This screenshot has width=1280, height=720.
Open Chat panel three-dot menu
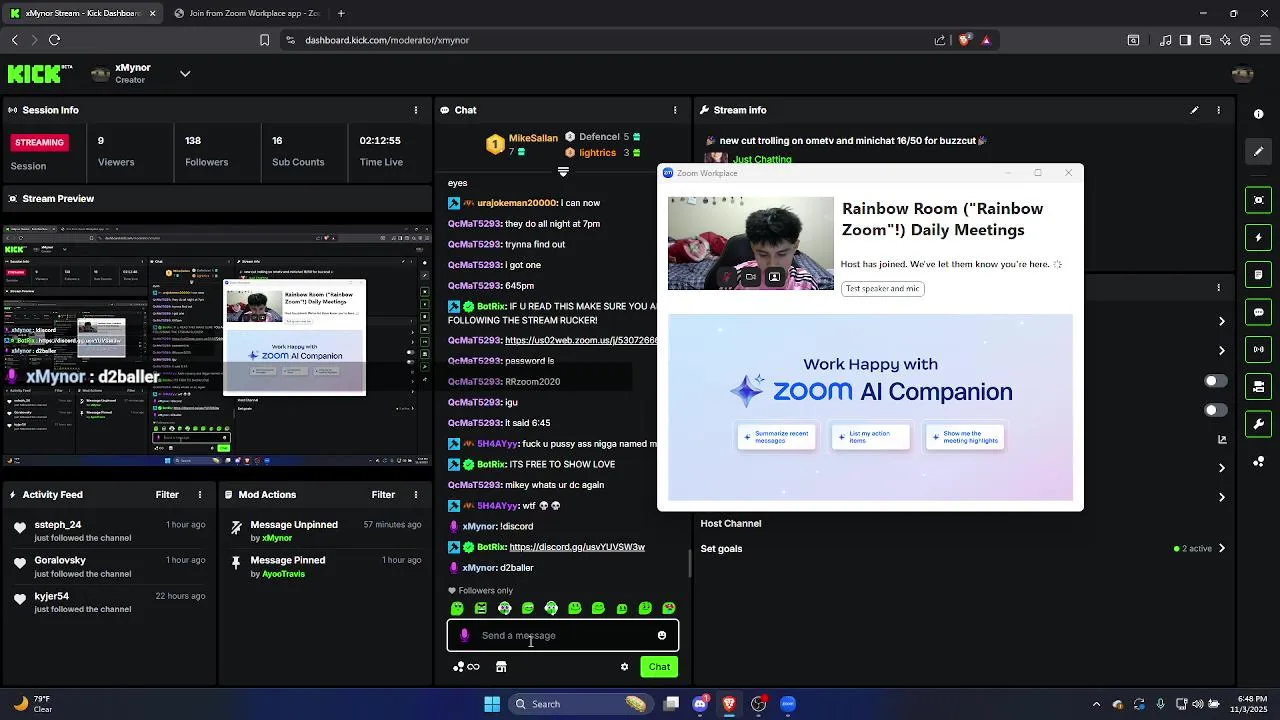(675, 110)
